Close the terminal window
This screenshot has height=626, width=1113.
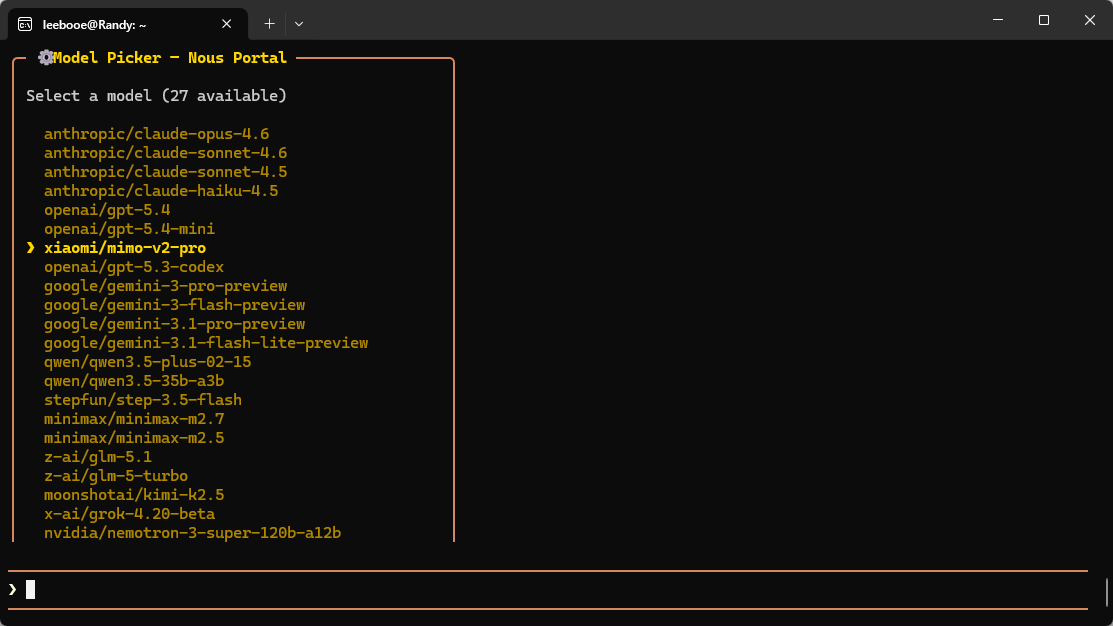(1090, 20)
